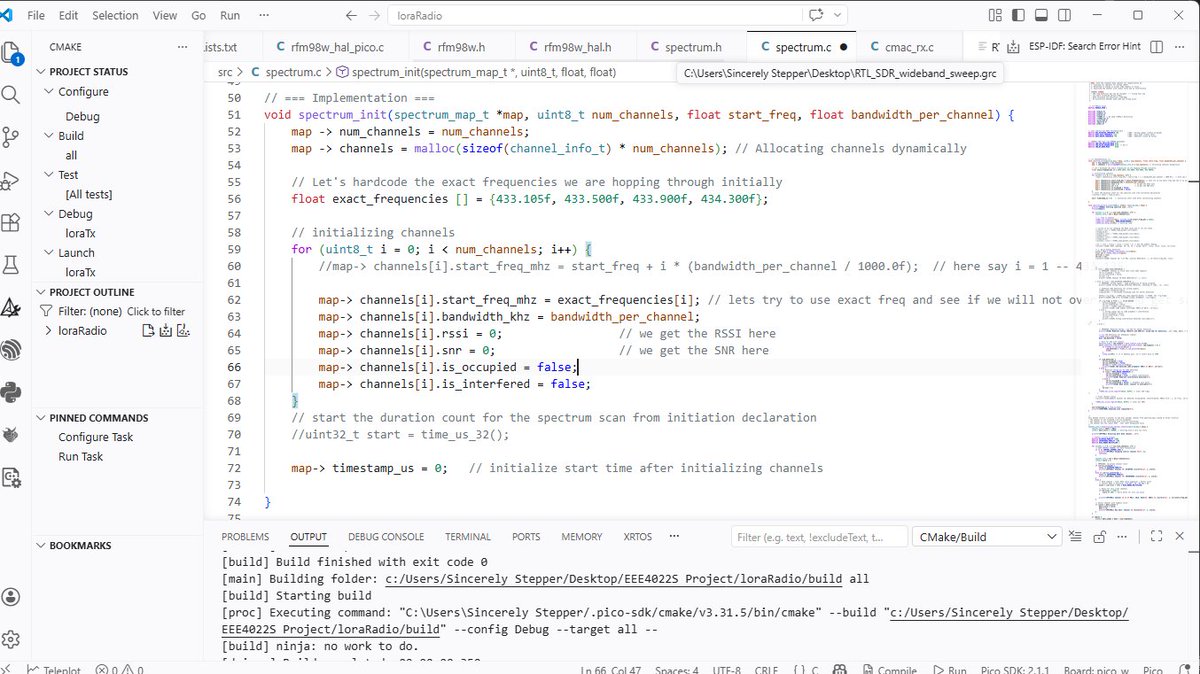Open the CMake/Build output channel dropdown
1200x674 pixels.
click(986, 537)
